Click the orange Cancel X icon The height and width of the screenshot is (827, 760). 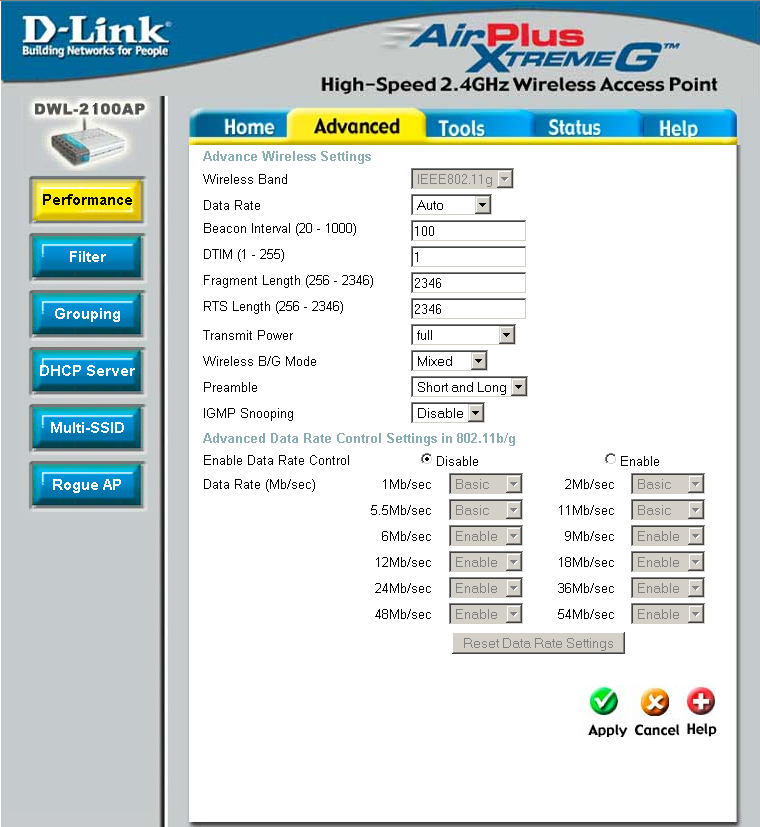point(655,702)
